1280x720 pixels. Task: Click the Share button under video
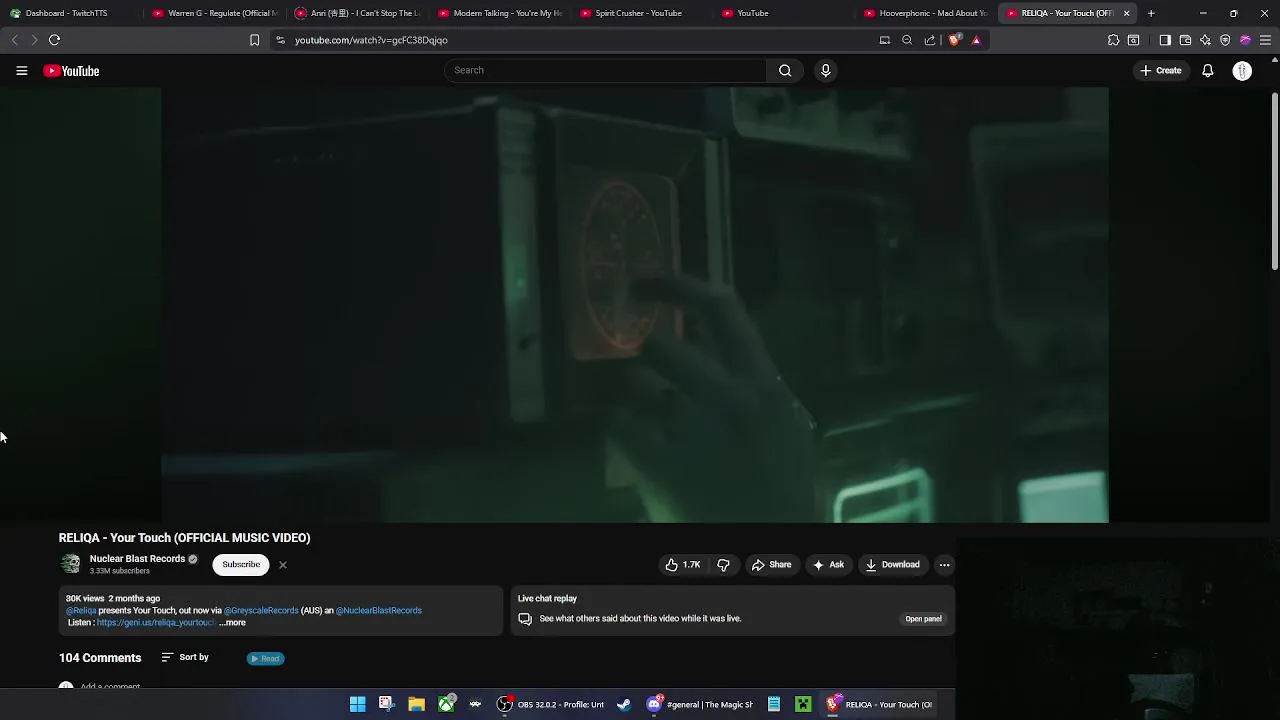pos(771,565)
